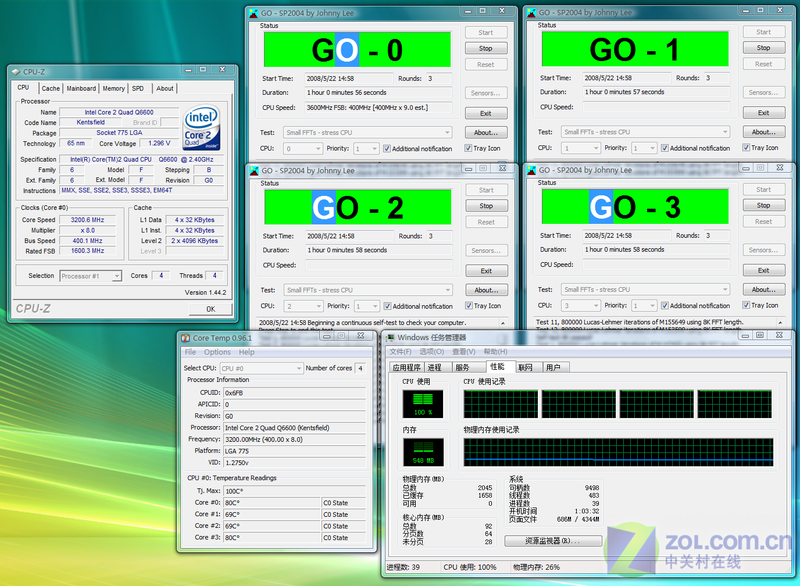Click the Frequency field in Core Temp
The height and width of the screenshot is (586, 800).
tap(294, 440)
